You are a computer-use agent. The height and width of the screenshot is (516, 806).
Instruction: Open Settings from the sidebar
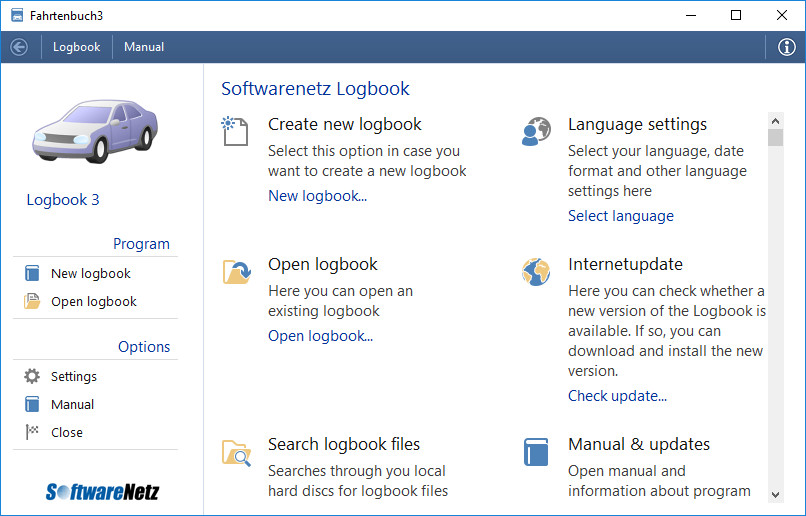point(74,376)
